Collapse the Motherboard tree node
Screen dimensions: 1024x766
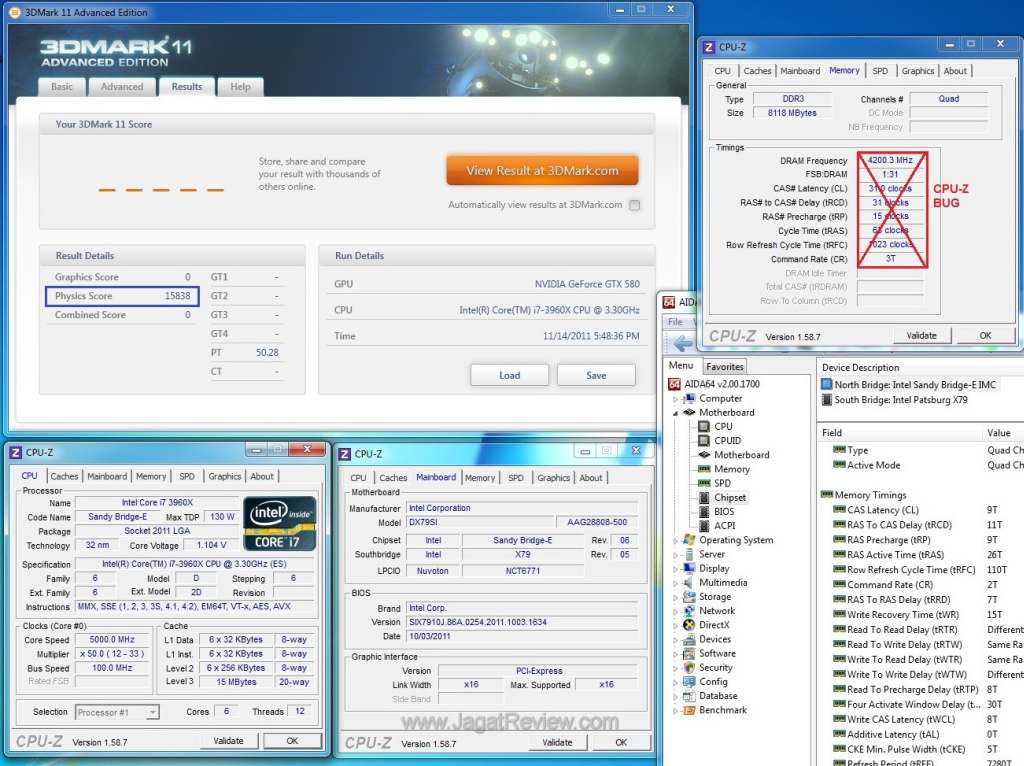676,413
